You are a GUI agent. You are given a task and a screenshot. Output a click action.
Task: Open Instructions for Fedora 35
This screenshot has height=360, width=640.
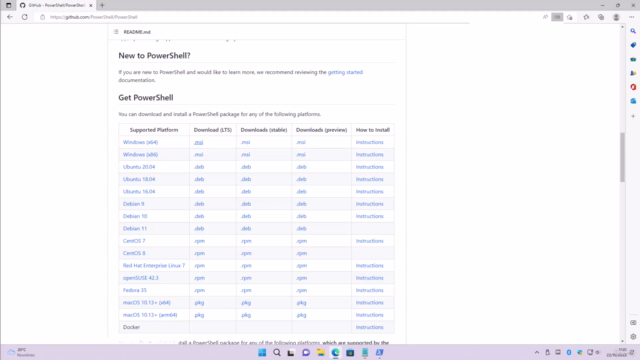click(369, 290)
